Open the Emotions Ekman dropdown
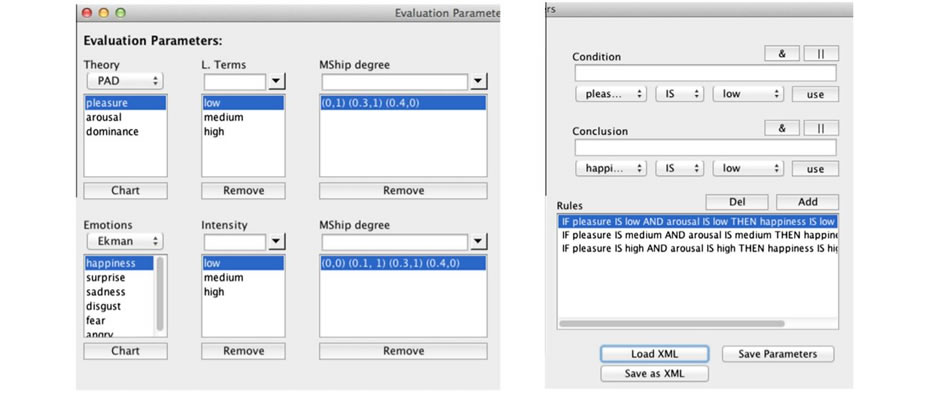This screenshot has height=400, width=940. [125, 241]
